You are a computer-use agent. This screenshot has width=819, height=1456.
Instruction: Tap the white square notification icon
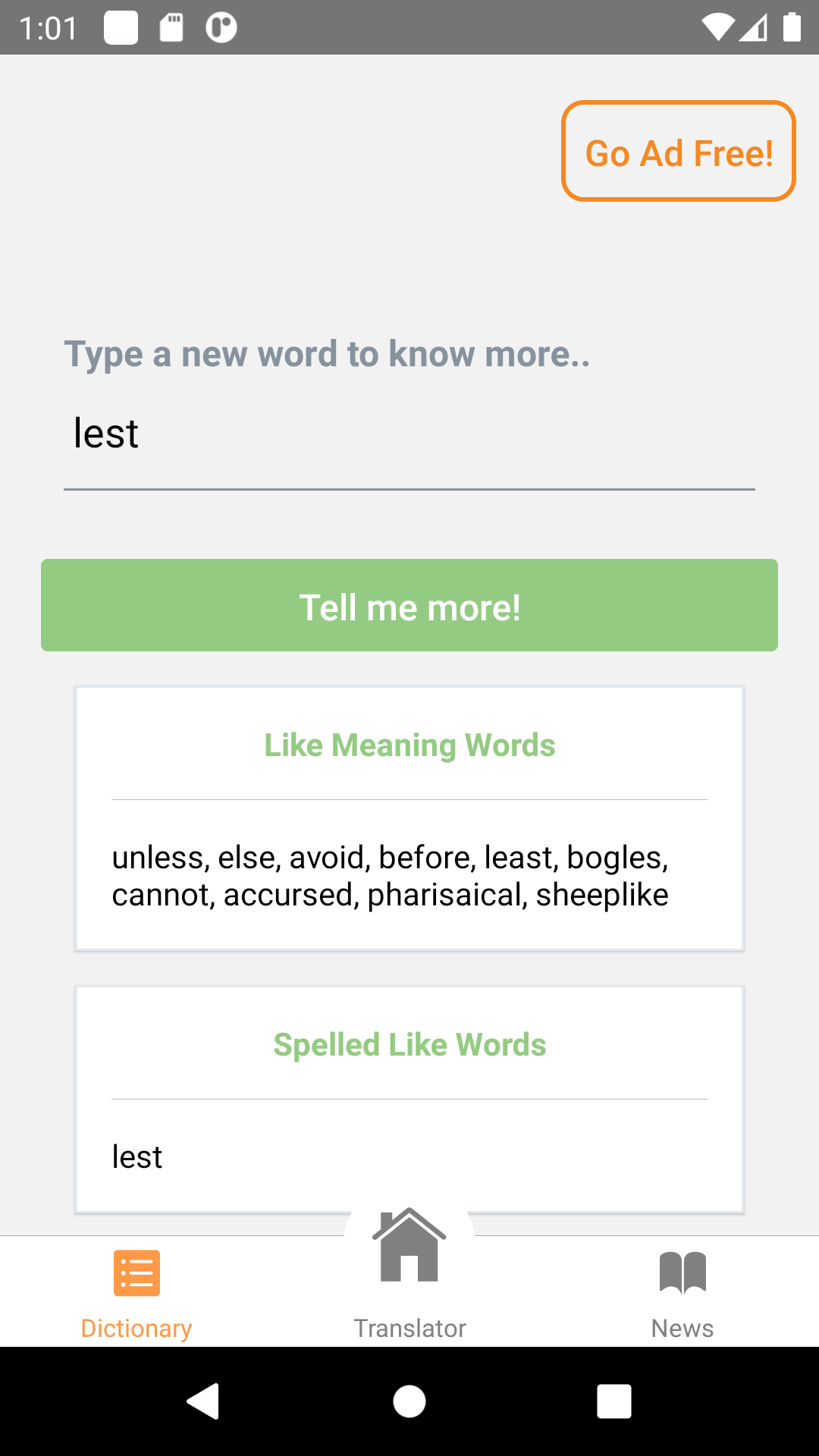pyautogui.click(x=121, y=28)
